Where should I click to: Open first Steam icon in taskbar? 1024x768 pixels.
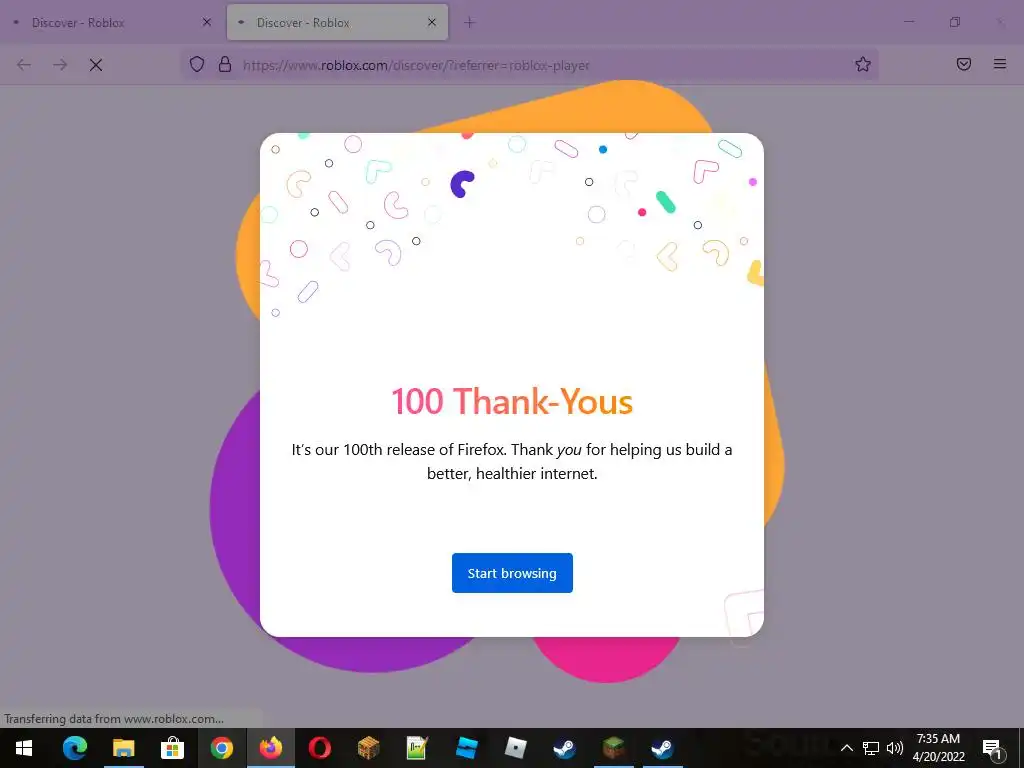click(564, 748)
